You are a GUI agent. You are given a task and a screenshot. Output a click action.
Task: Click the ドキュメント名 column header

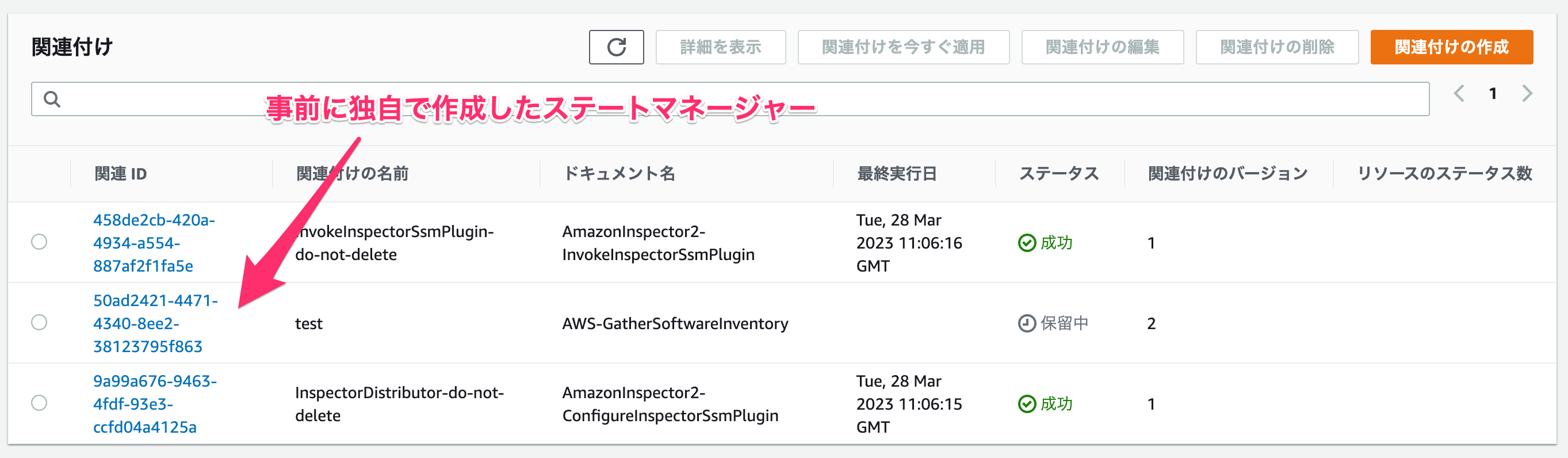(x=619, y=174)
